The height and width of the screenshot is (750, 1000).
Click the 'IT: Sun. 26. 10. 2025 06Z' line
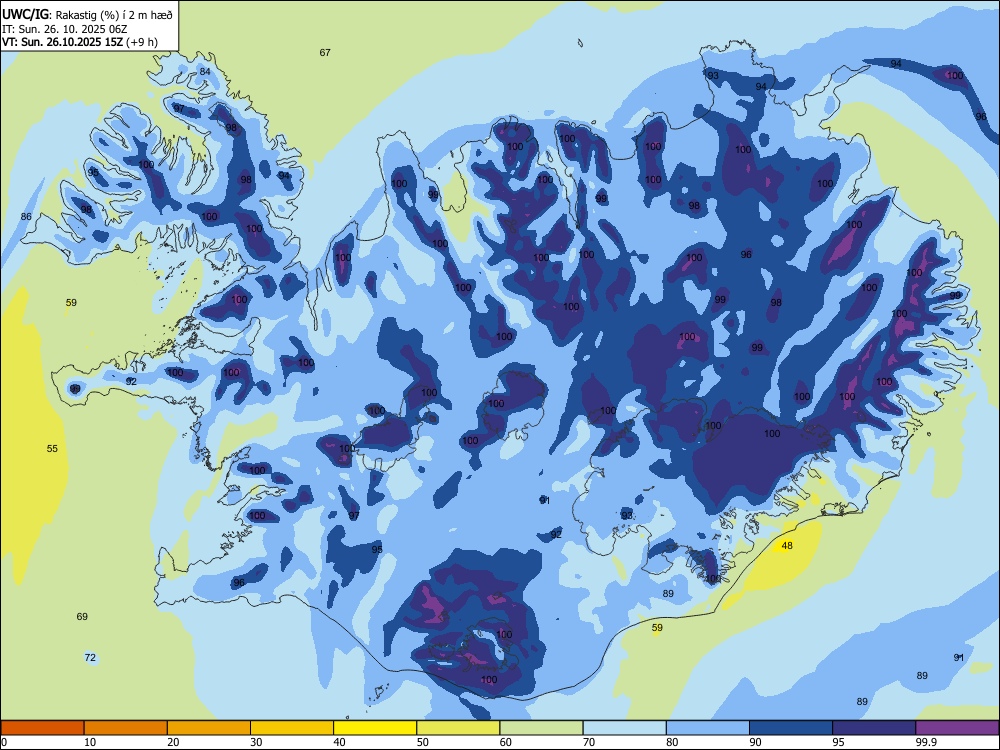(x=64, y=29)
